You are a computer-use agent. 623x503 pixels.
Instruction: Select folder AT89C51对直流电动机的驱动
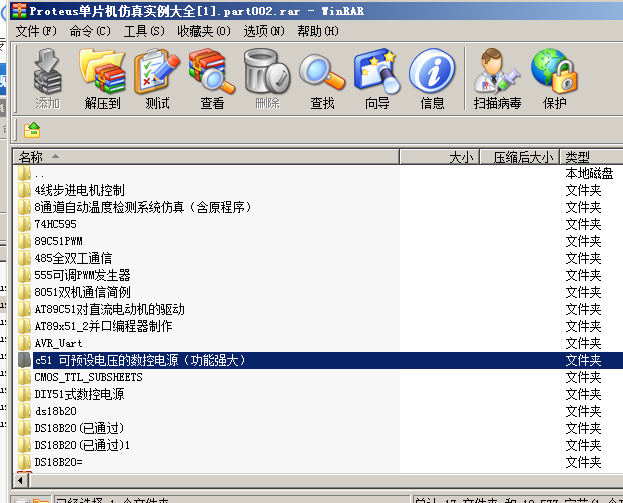pyautogui.click(x=109, y=310)
